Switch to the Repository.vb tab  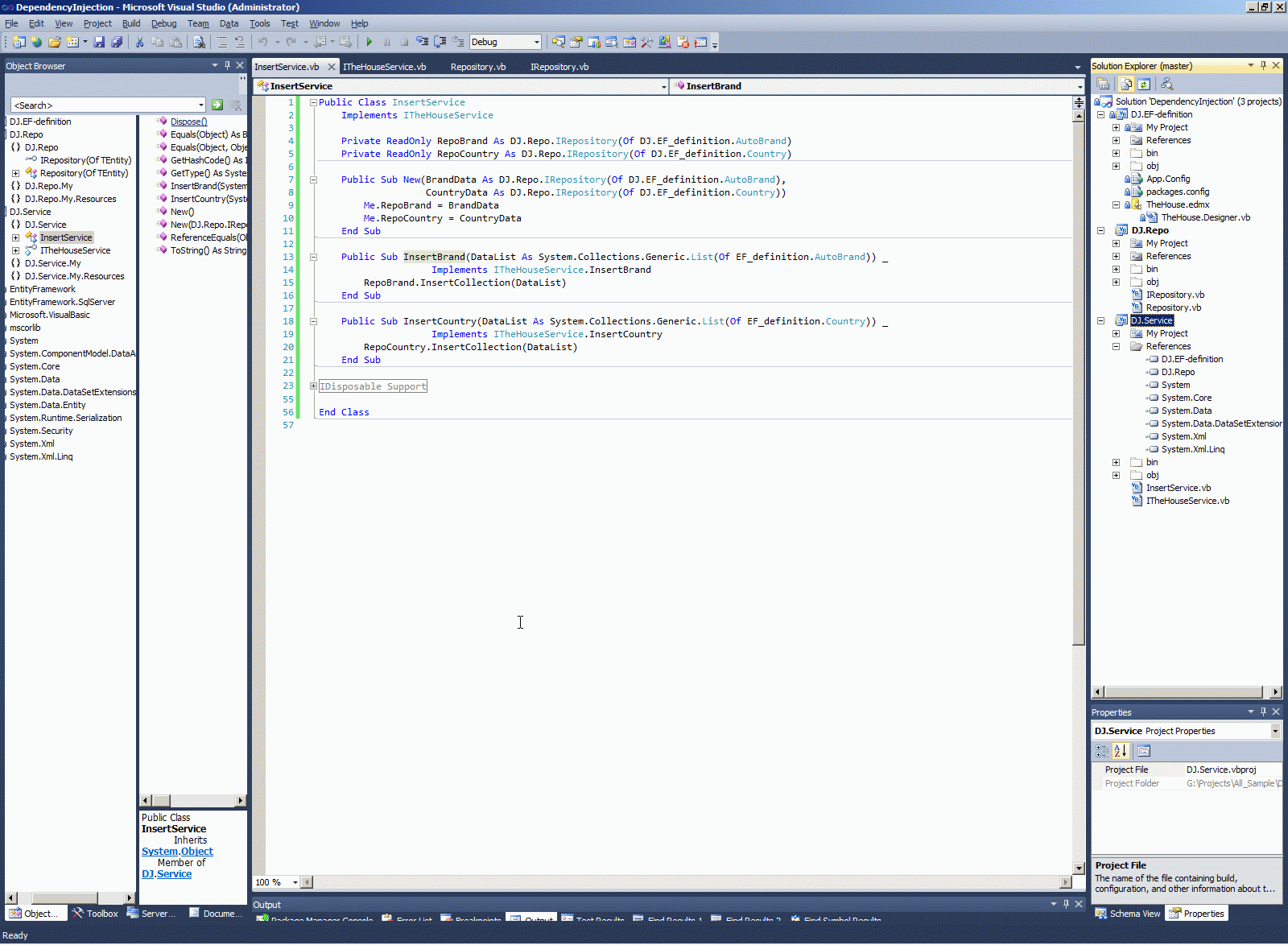pos(478,67)
